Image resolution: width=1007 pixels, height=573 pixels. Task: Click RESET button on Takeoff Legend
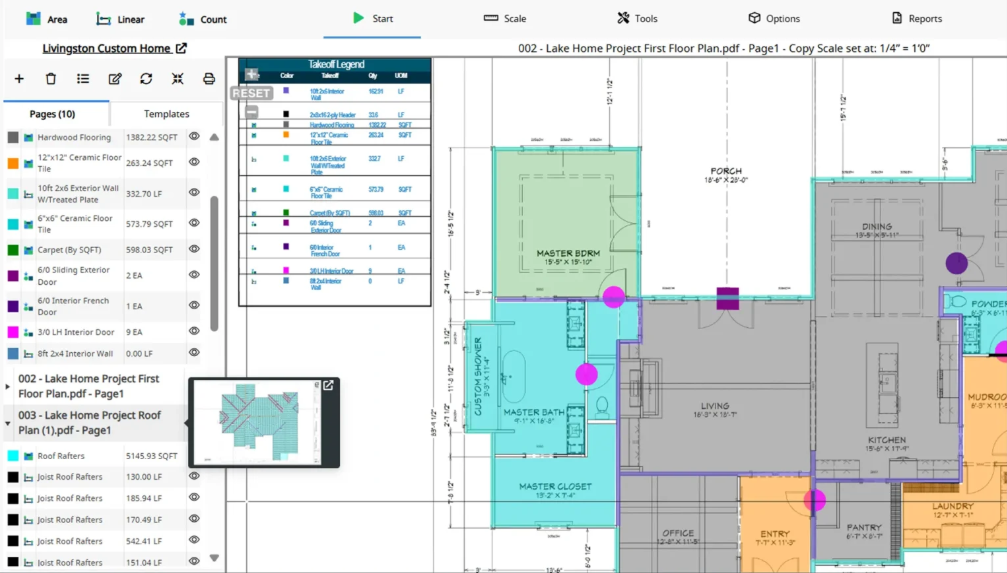click(251, 93)
